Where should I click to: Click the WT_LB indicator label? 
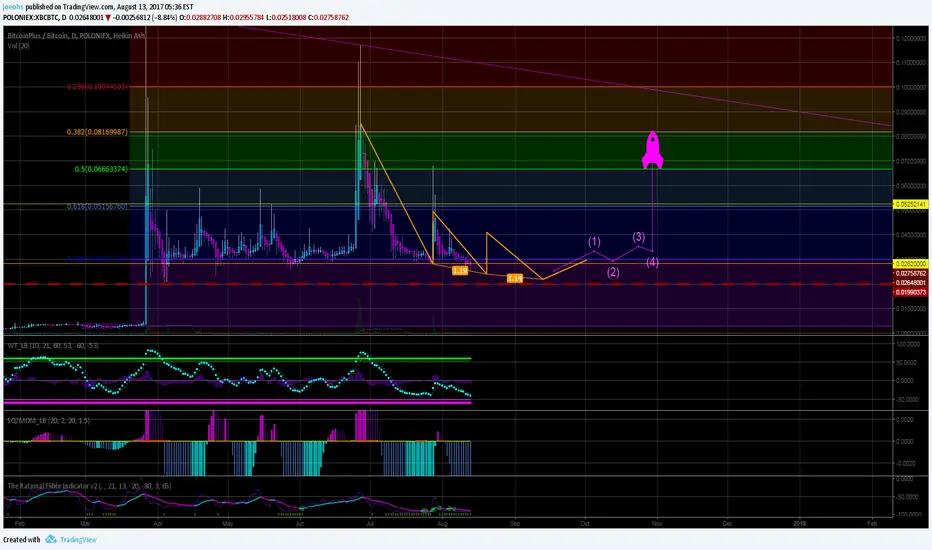(x=52, y=345)
